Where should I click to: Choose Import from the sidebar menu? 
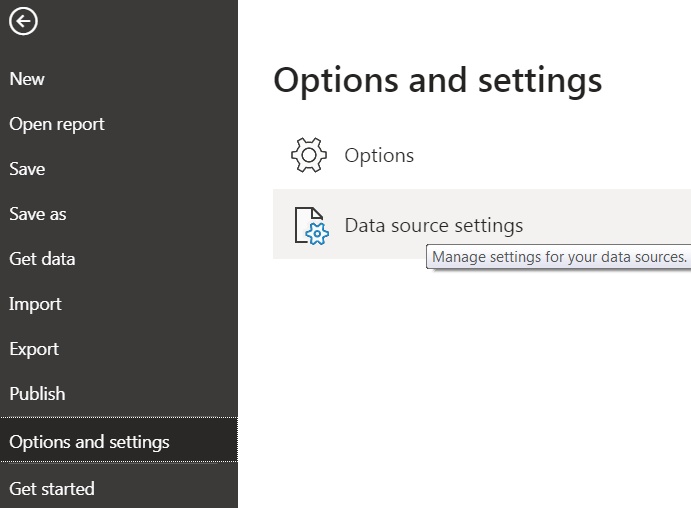(35, 304)
